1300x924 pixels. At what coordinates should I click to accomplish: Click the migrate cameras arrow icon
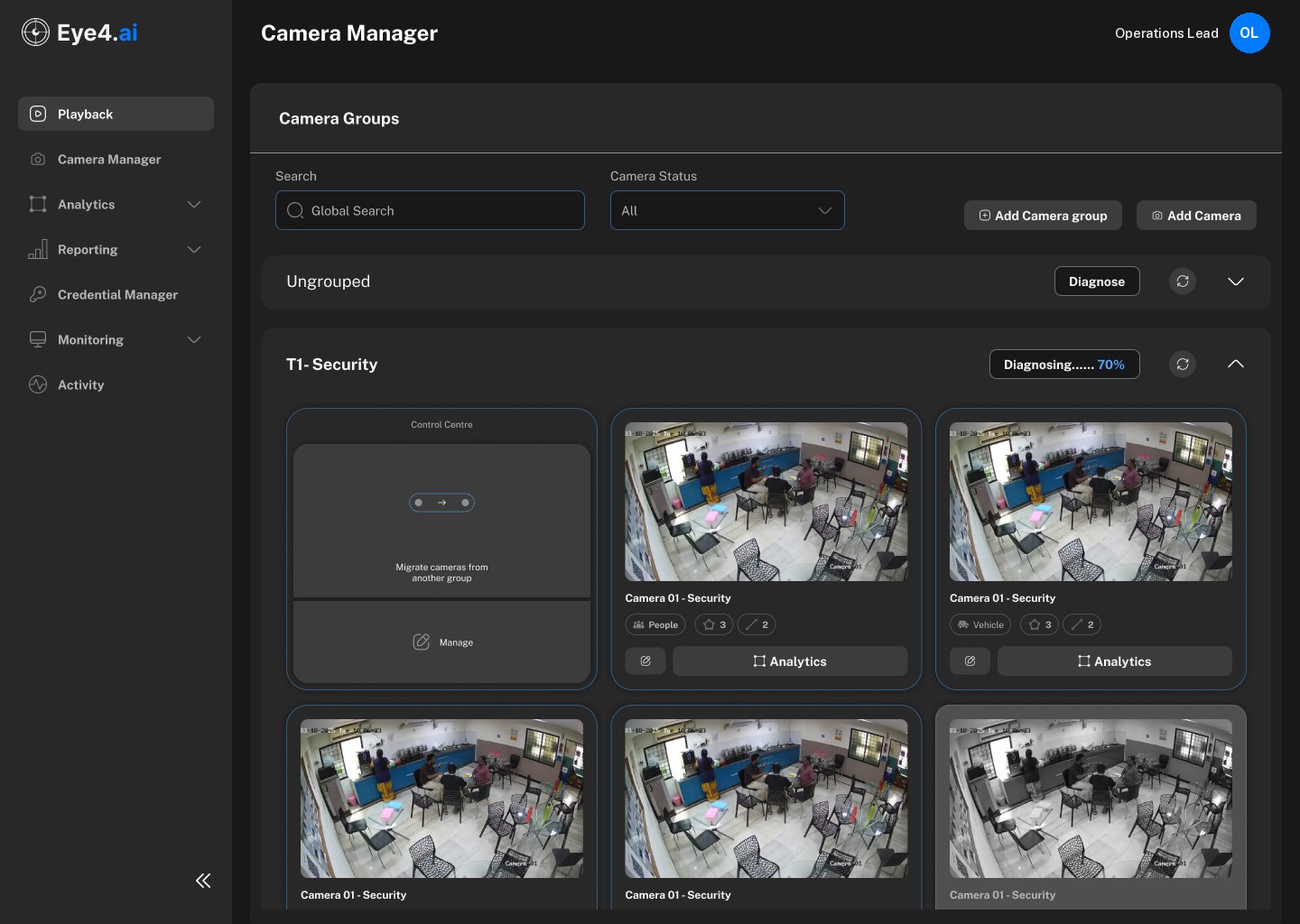pos(441,503)
